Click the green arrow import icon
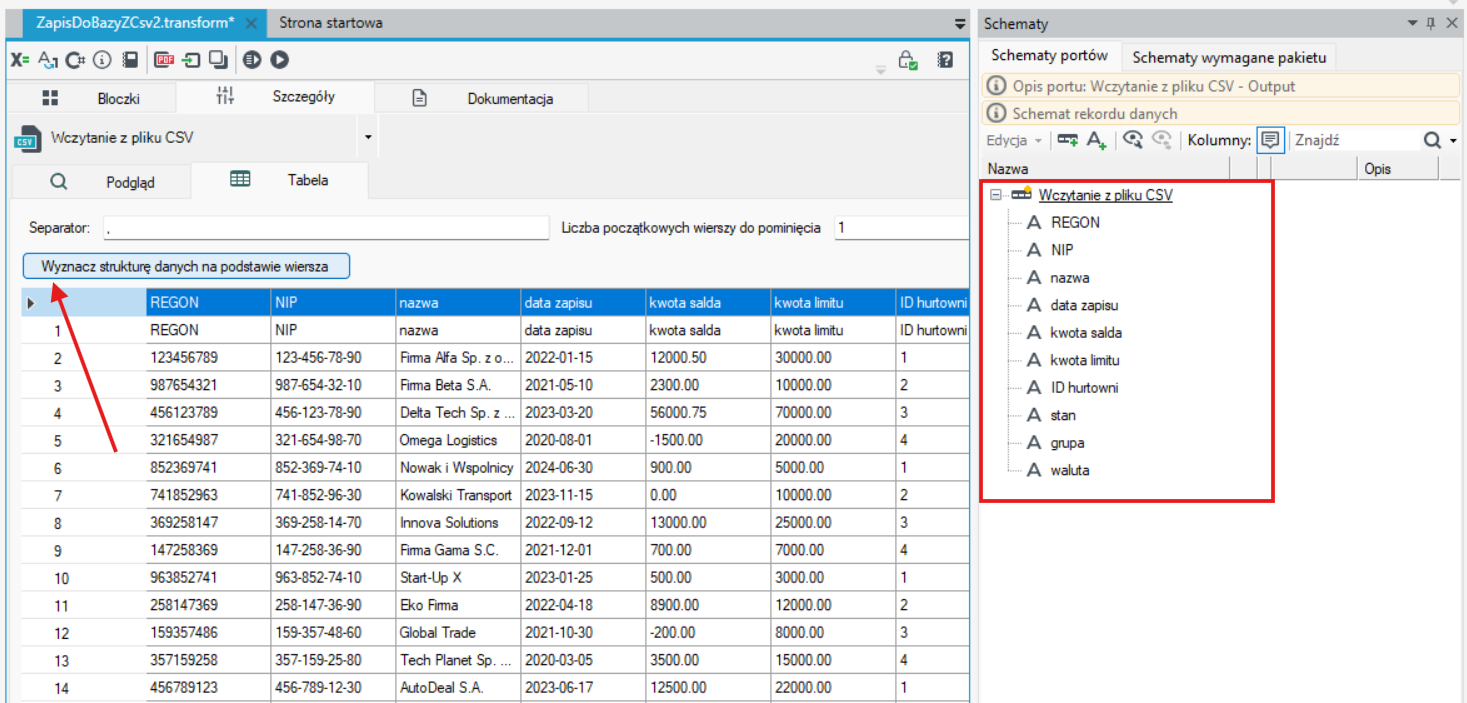Image resolution: width=1467 pixels, height=703 pixels. click(191, 60)
